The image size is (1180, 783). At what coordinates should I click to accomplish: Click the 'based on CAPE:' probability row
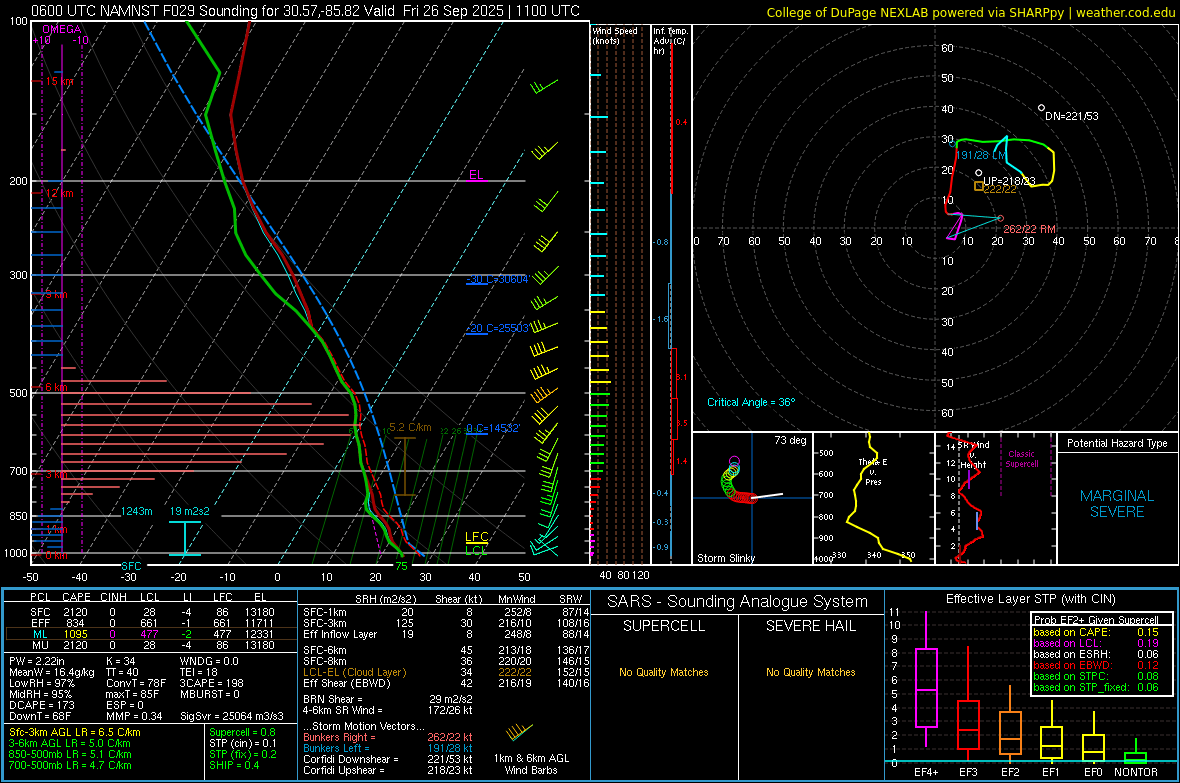[1096, 632]
